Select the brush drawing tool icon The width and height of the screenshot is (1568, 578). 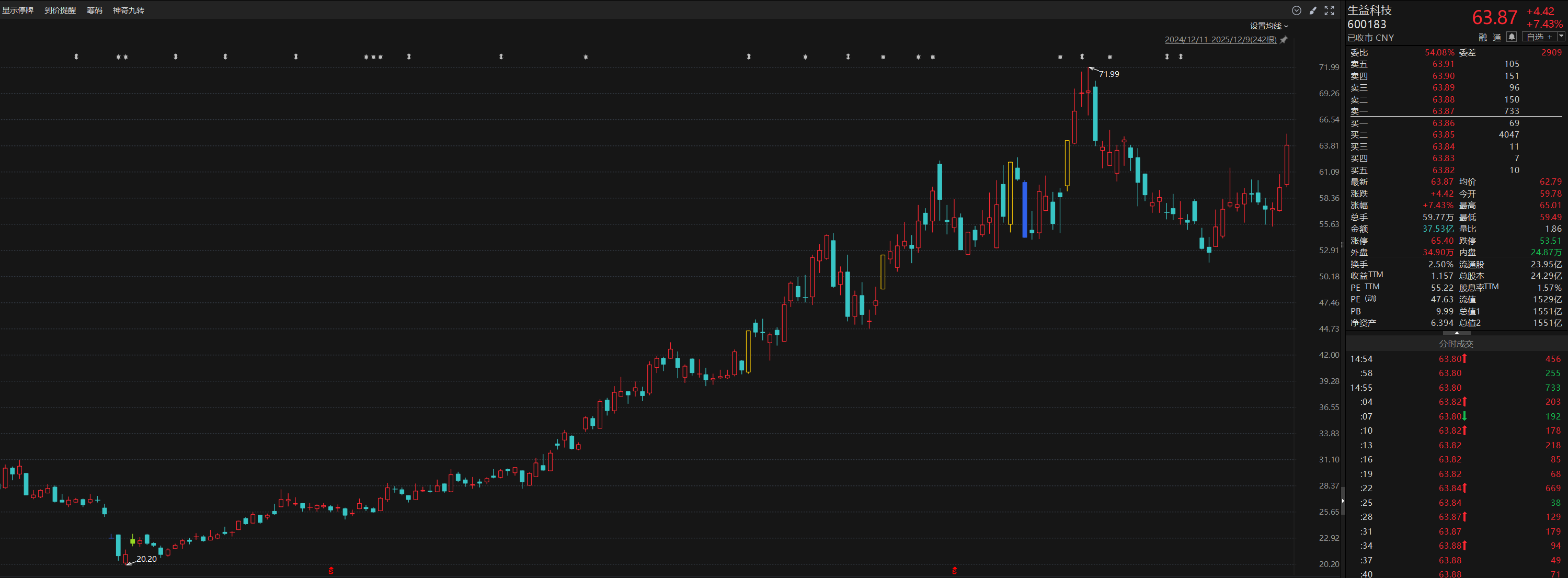1313,10
